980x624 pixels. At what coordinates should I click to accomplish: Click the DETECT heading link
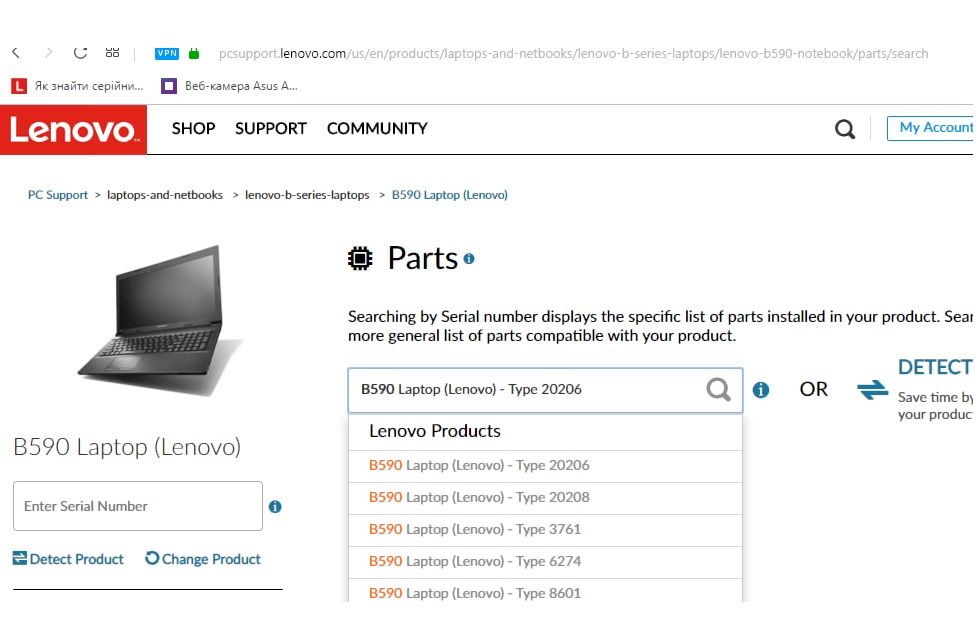point(935,367)
